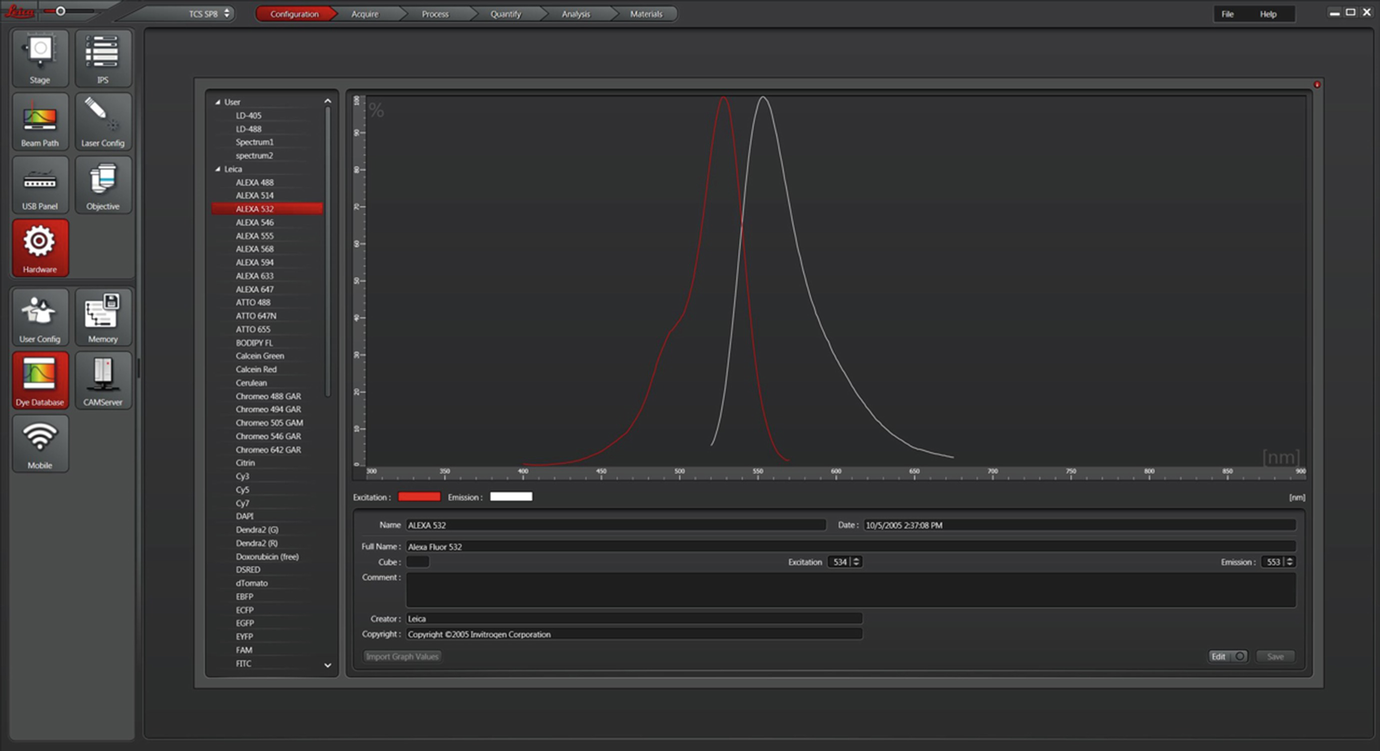Click the Name input field
The width and height of the screenshot is (1380, 751).
(x=616, y=525)
